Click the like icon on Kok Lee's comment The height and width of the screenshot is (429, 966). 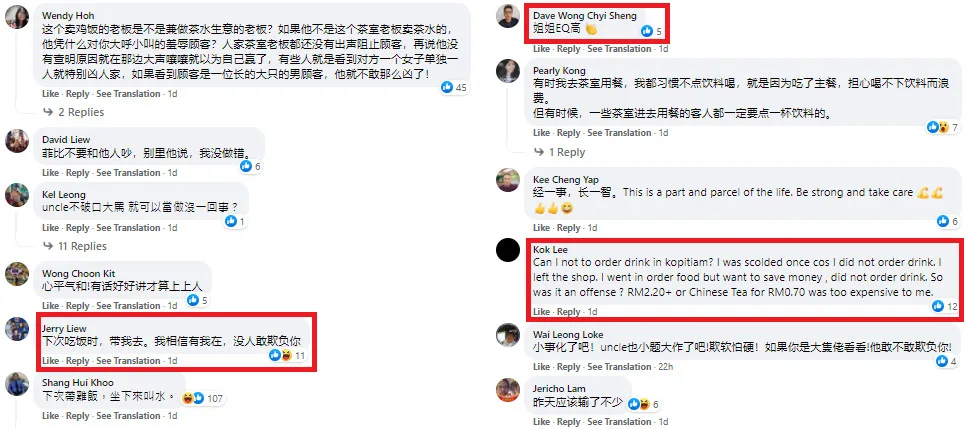tap(938, 306)
